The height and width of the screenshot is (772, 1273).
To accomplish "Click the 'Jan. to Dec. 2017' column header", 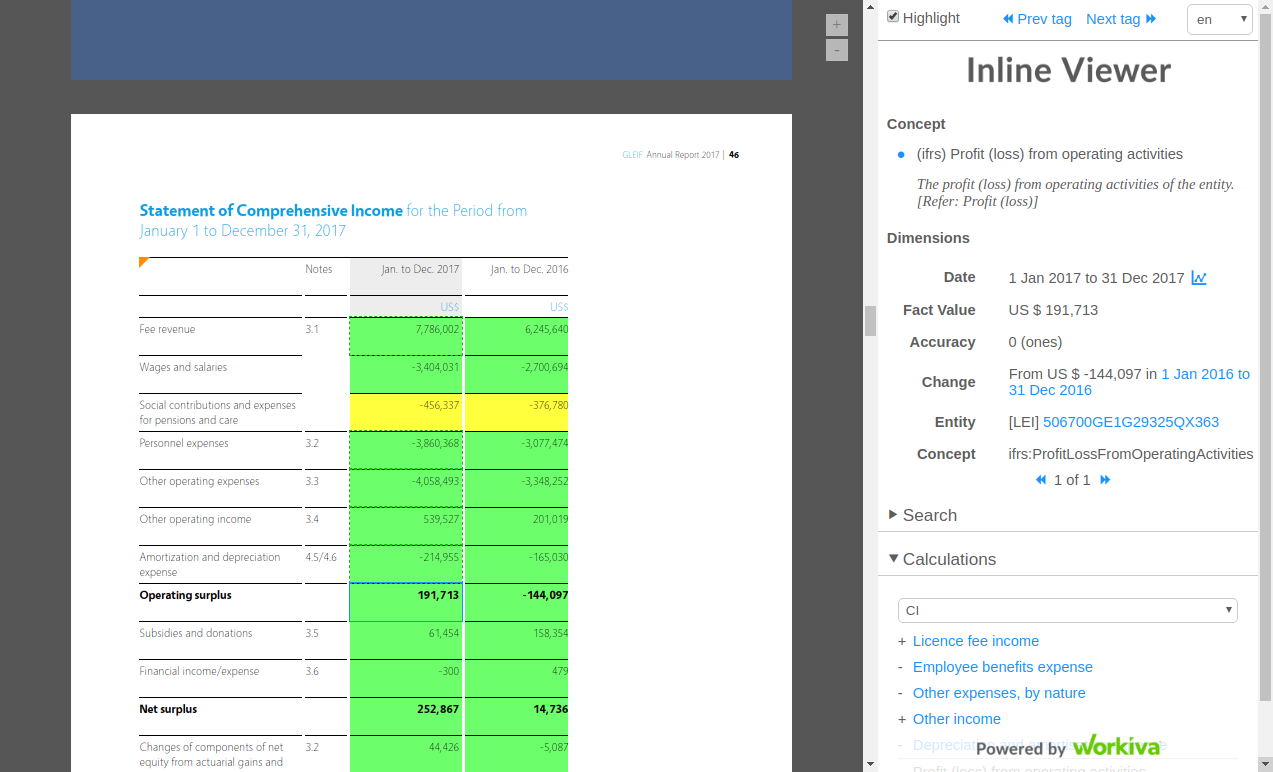I will coord(420,269).
